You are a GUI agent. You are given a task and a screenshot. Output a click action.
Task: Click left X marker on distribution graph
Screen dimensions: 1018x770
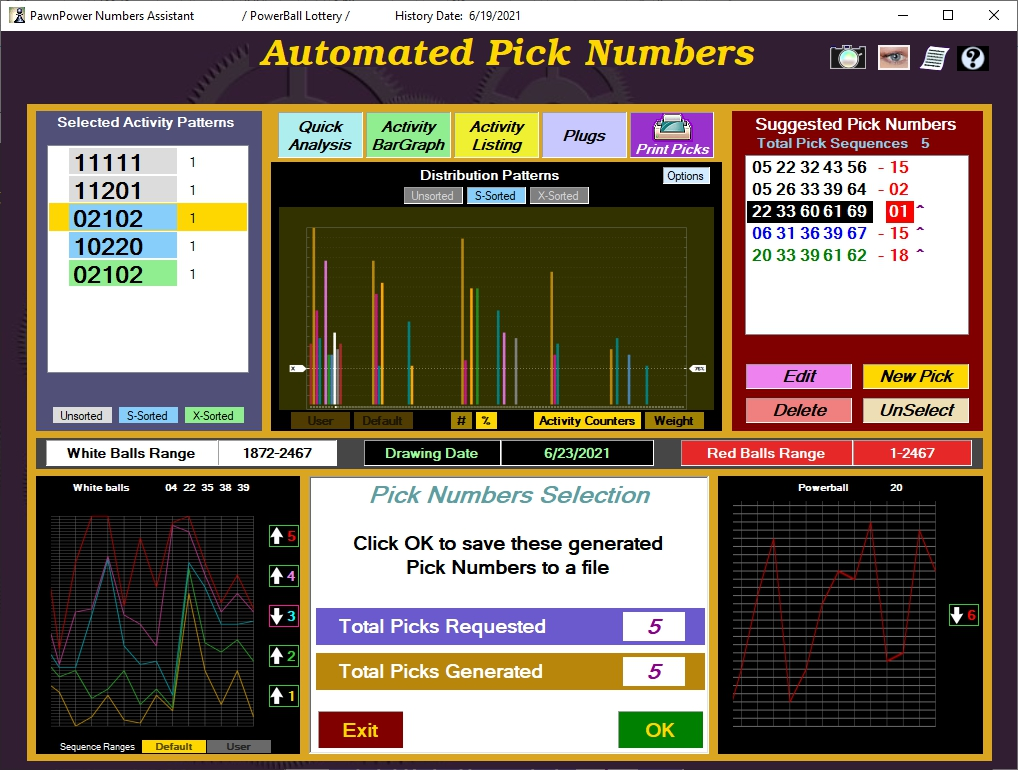coord(296,369)
